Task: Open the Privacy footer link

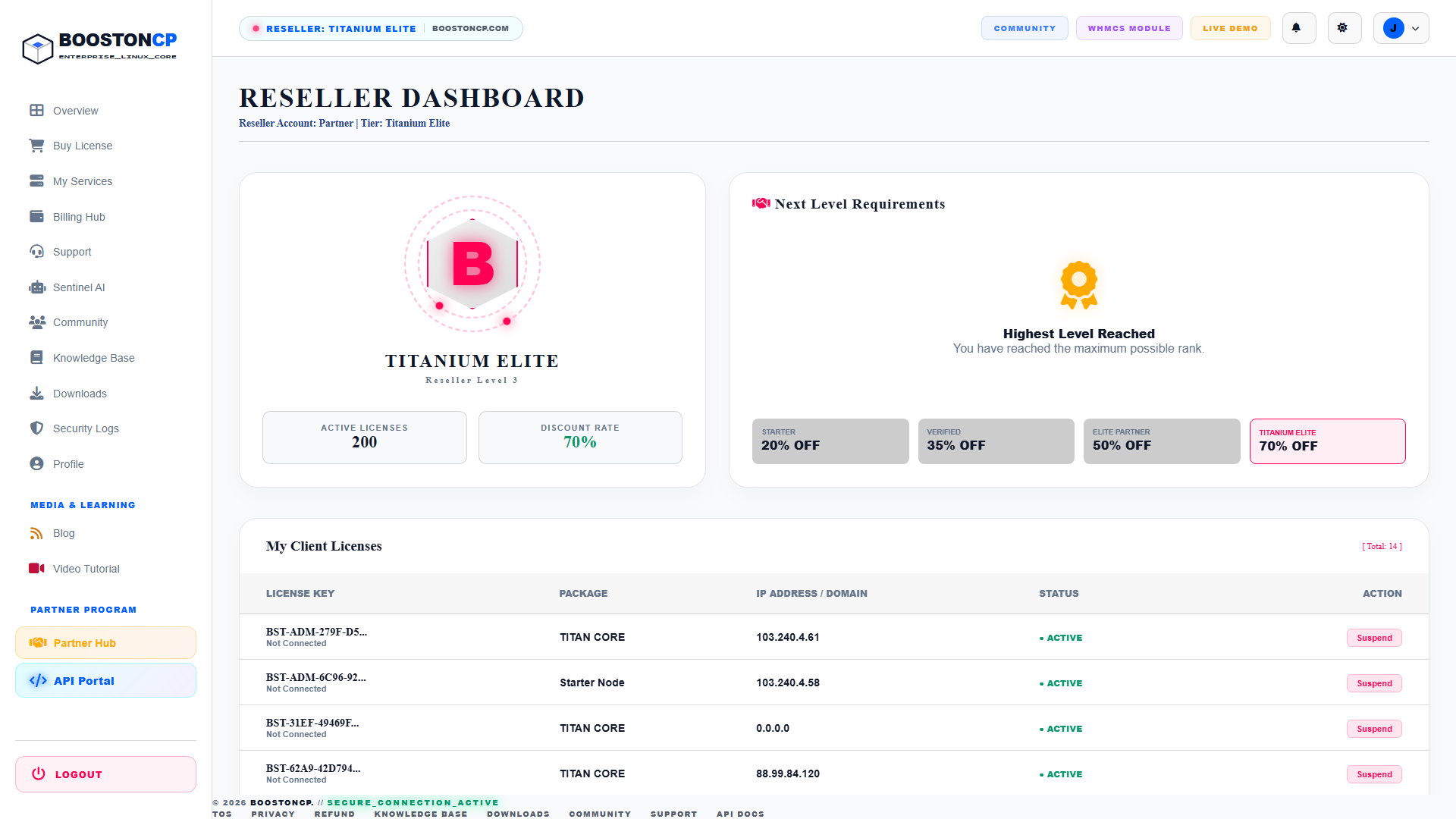Action: coord(273,814)
